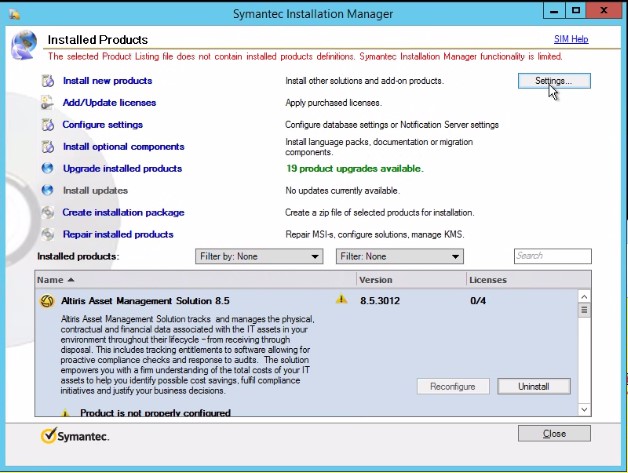Click the Uninstall button
628x473 pixels.
tap(534, 386)
